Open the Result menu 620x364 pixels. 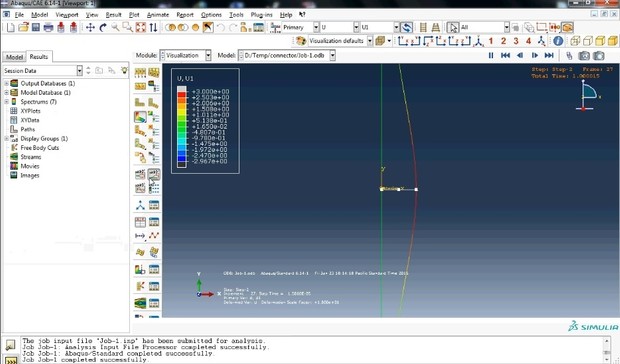click(113, 15)
